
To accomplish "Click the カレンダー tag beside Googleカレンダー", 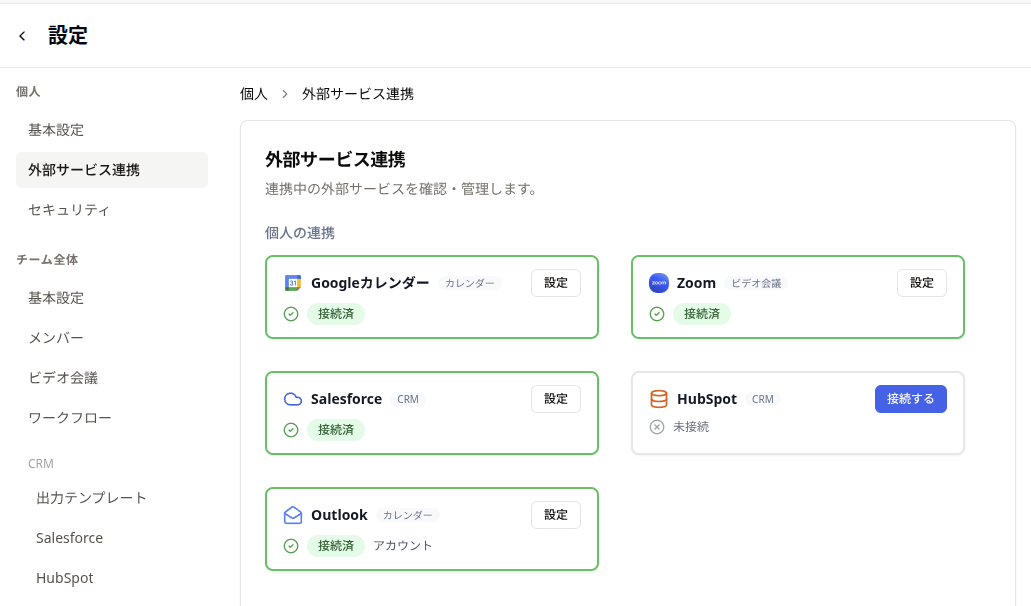I will (x=470, y=283).
